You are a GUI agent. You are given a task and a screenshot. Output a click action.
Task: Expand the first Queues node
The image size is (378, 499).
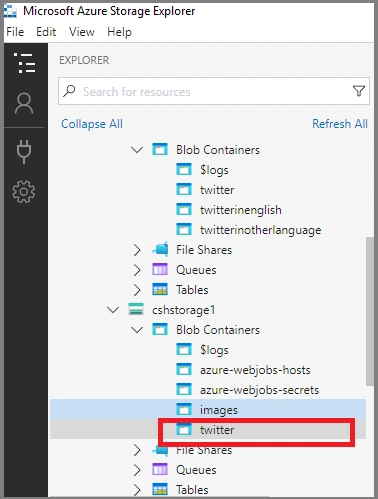pyautogui.click(x=137, y=270)
